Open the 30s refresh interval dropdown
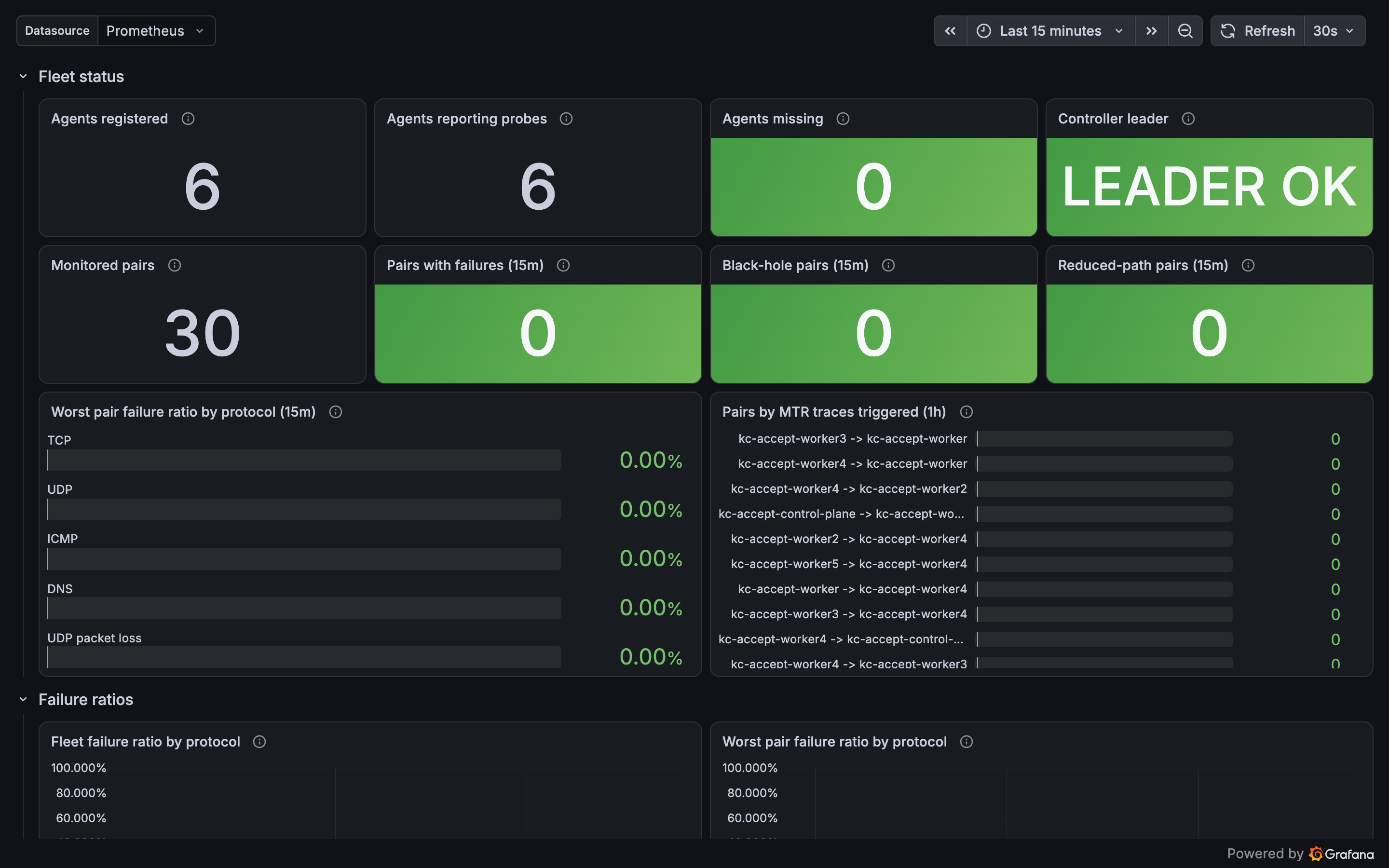This screenshot has height=868, width=1389. click(x=1335, y=31)
